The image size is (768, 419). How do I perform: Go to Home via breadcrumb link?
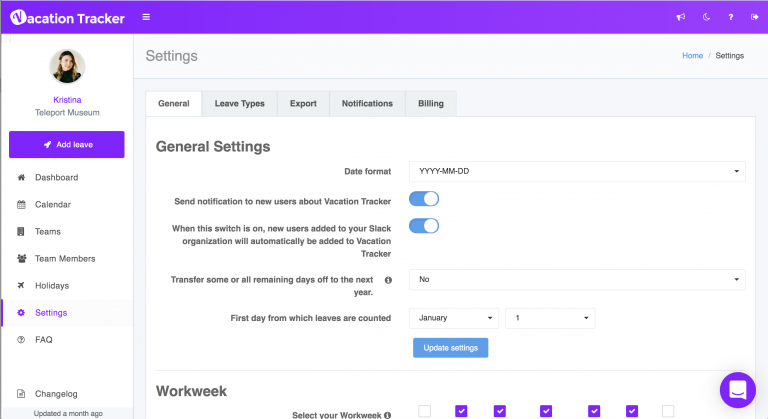(x=693, y=56)
